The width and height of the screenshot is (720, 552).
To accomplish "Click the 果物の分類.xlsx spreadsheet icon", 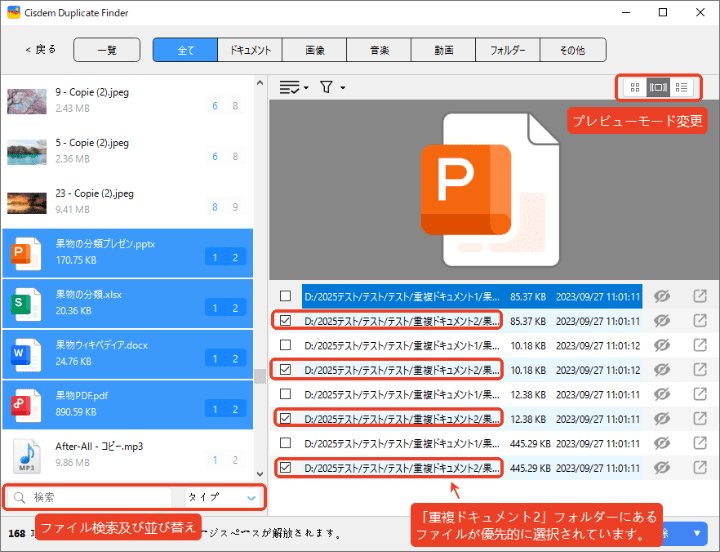I will [25, 308].
